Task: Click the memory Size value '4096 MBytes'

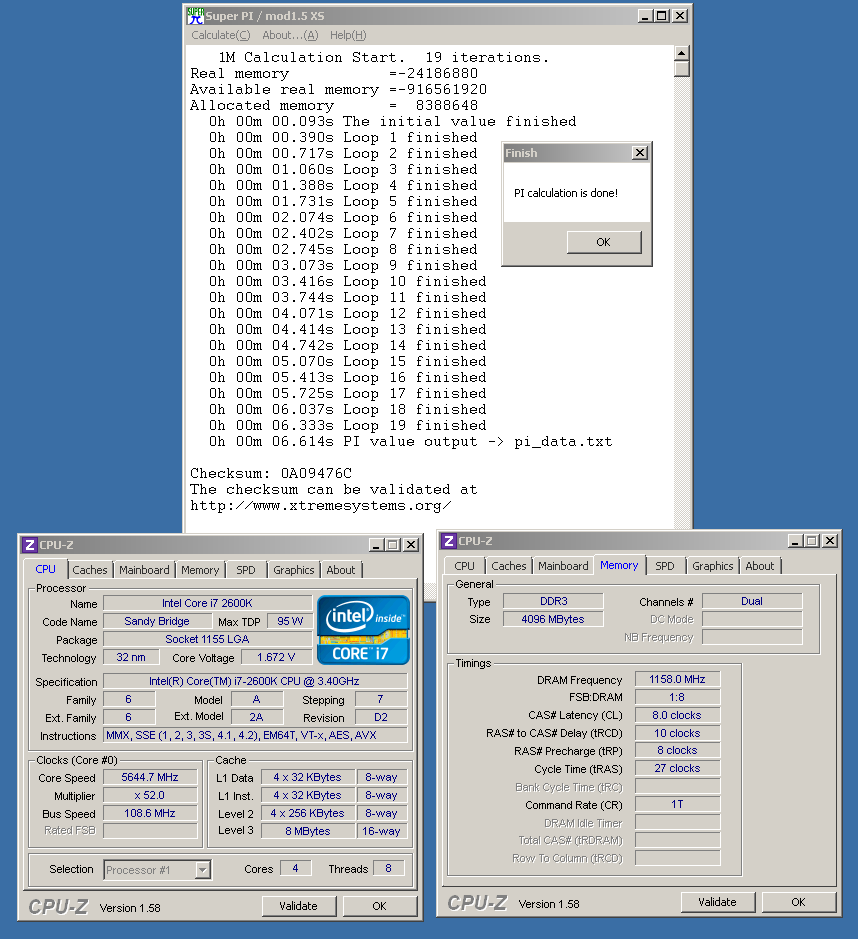Action: pos(553,619)
